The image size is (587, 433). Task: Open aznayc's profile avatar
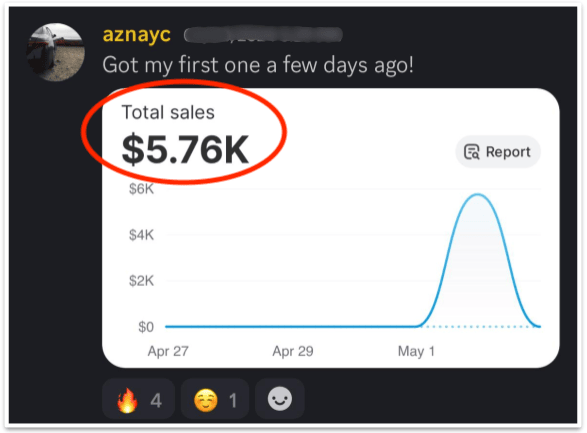55,52
